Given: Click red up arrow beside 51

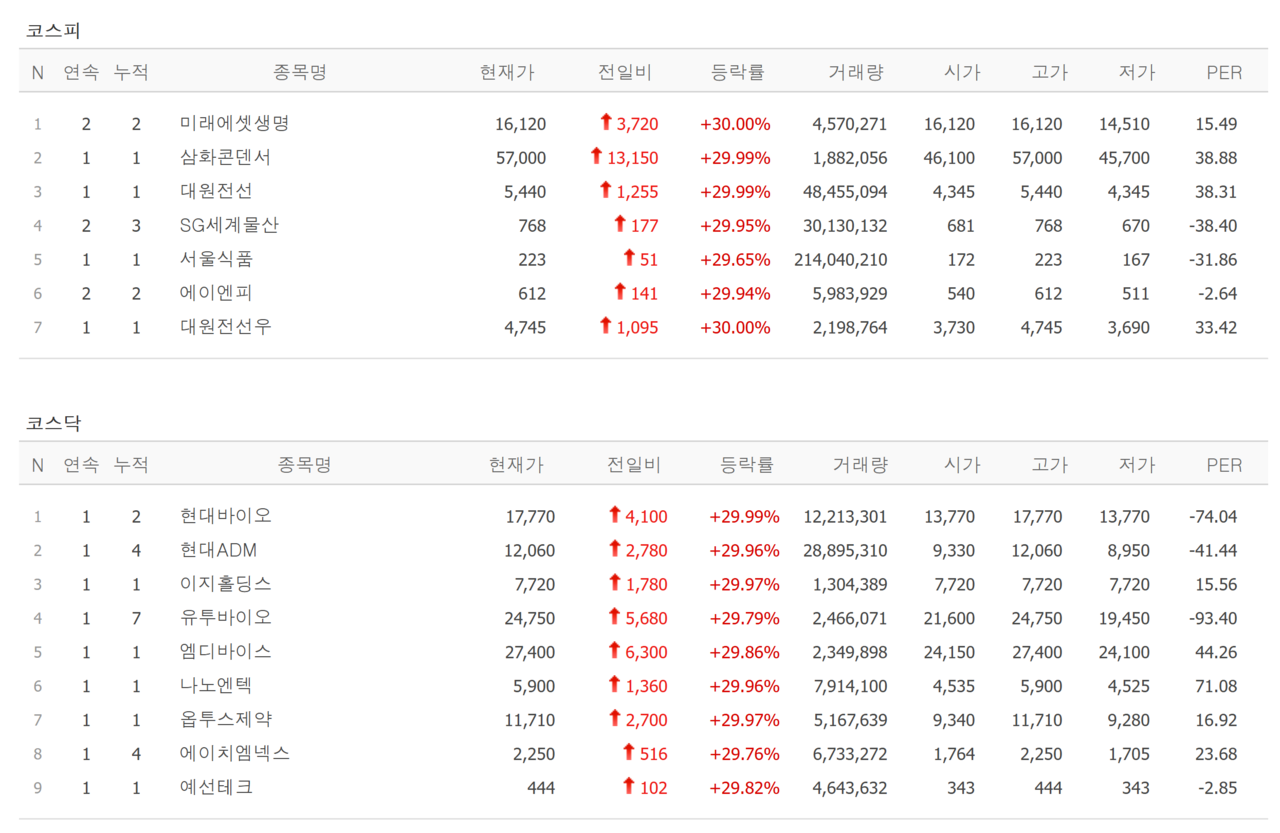Looking at the screenshot, I should [629, 258].
